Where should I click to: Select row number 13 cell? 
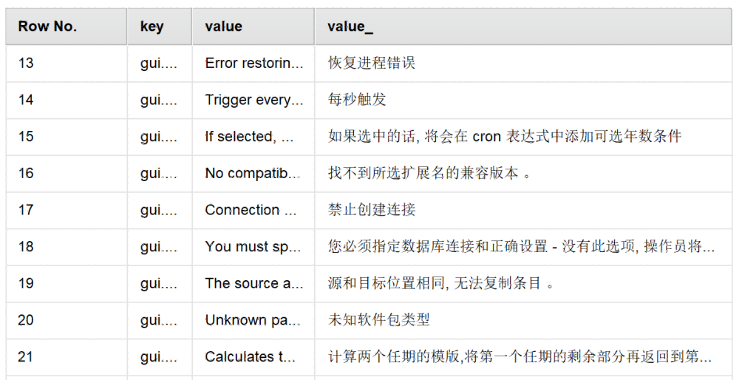point(66,63)
